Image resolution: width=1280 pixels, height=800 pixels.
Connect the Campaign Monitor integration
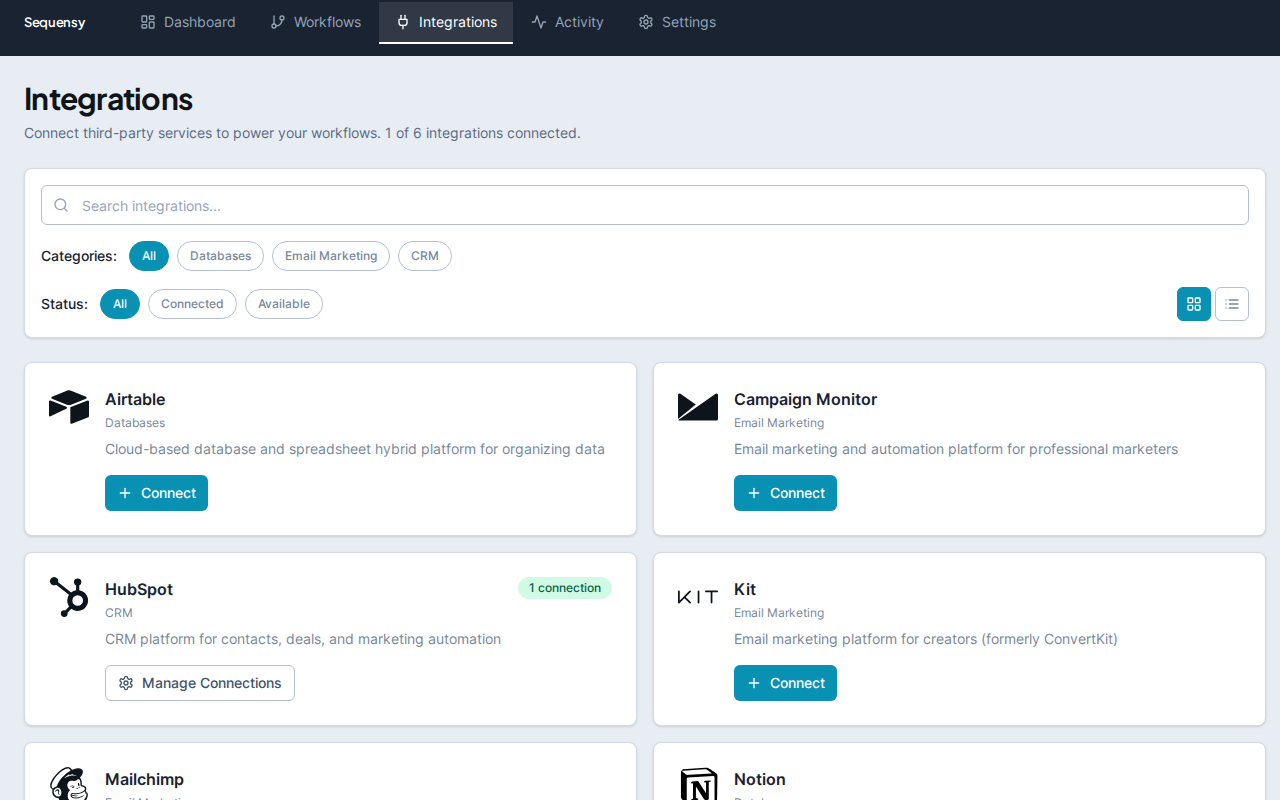(x=785, y=493)
